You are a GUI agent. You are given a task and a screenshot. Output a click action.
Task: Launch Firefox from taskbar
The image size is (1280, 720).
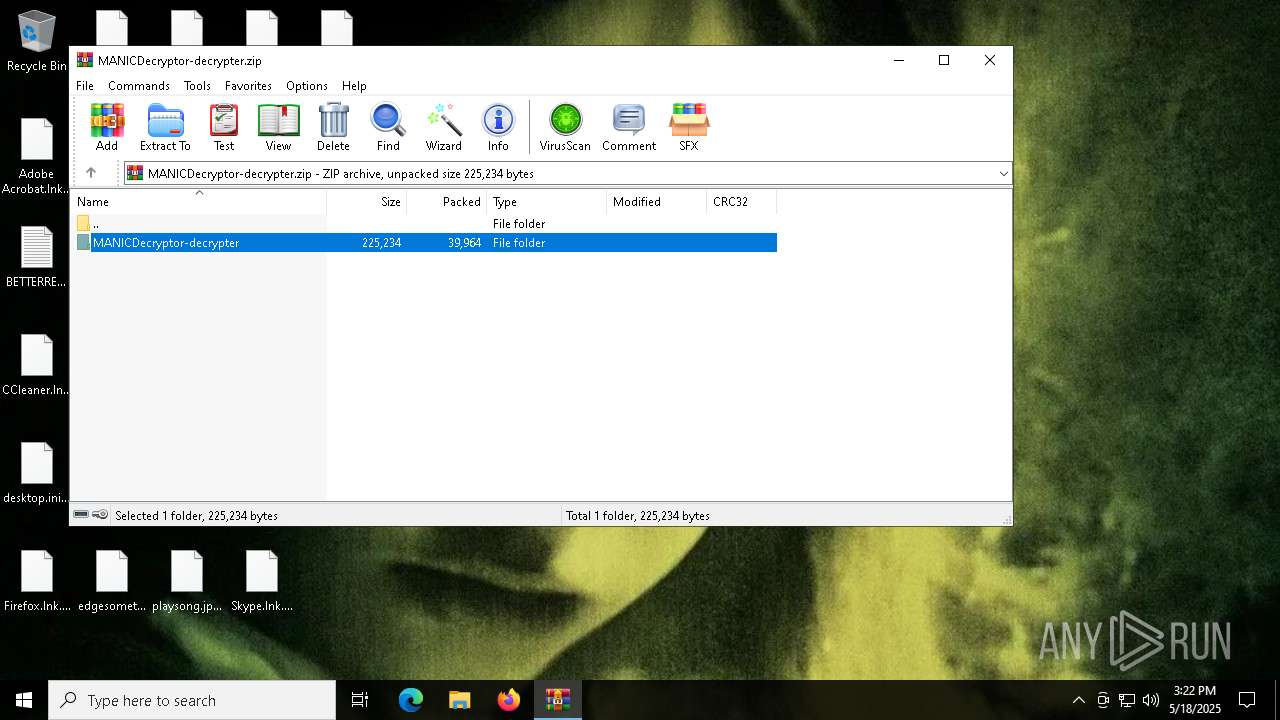pos(509,700)
